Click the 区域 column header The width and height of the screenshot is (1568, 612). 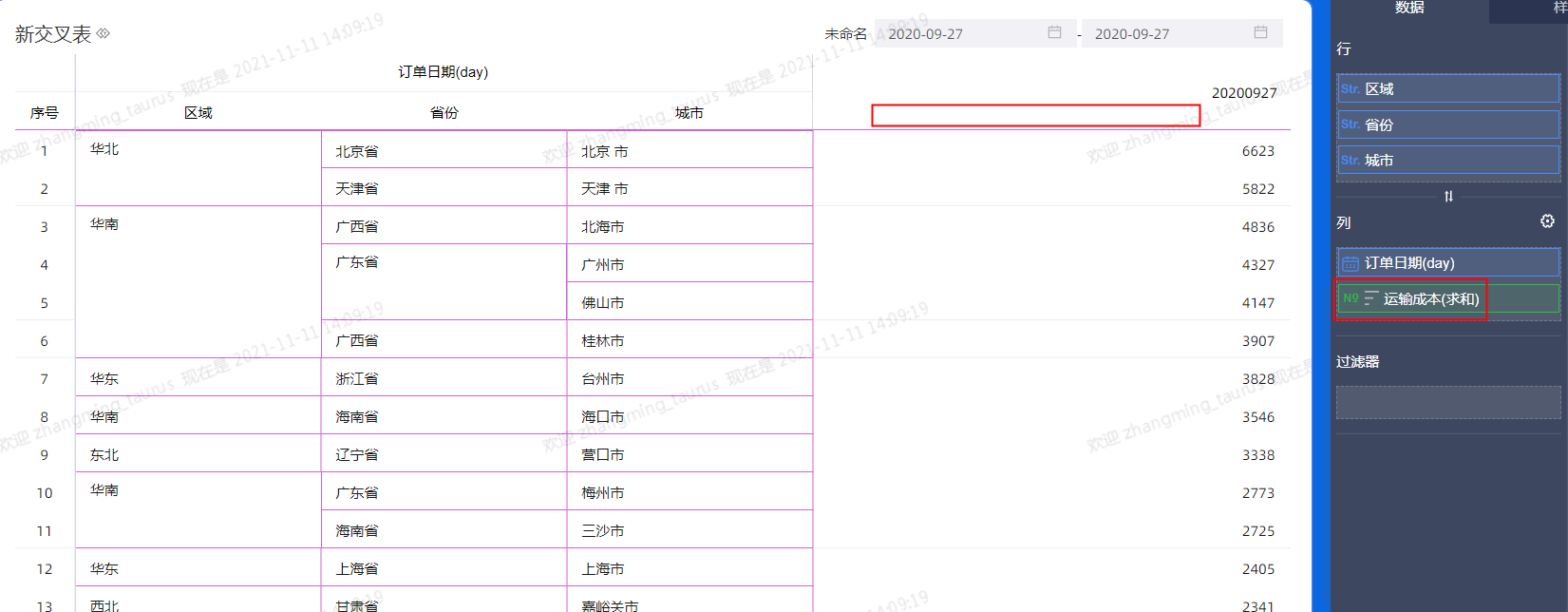(x=198, y=112)
